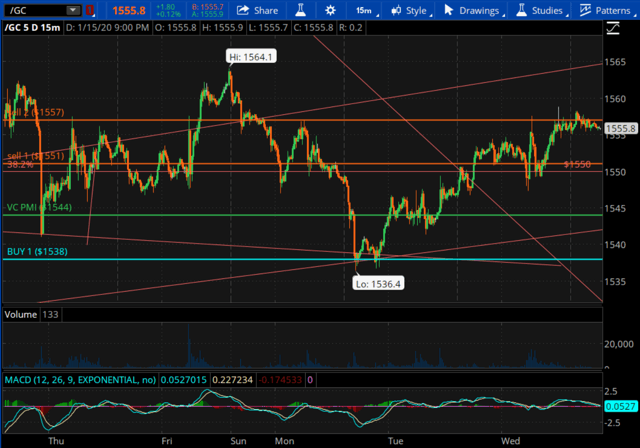Open chart settings gear icon
640x448 pixels.
coord(330,10)
